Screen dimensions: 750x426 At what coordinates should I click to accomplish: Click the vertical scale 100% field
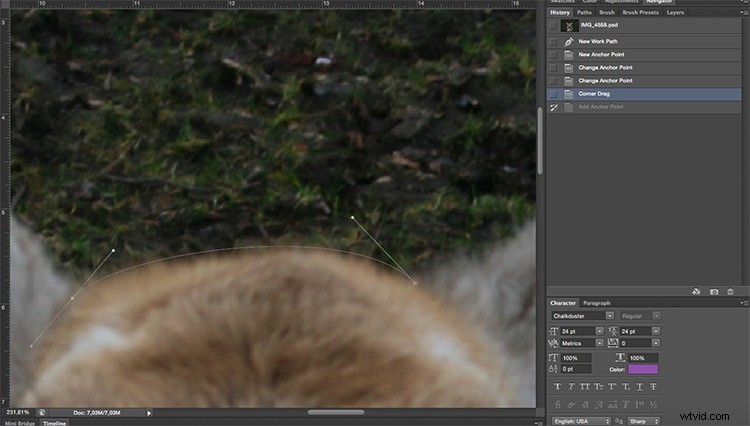(x=576, y=358)
